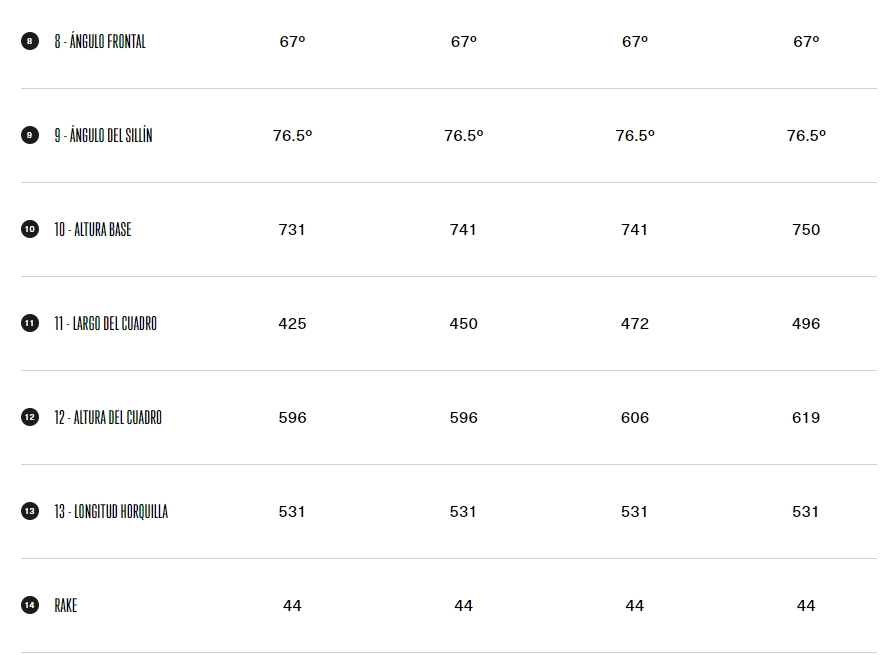Click the number 14 circle icon
The image size is (885, 655).
coord(30,605)
